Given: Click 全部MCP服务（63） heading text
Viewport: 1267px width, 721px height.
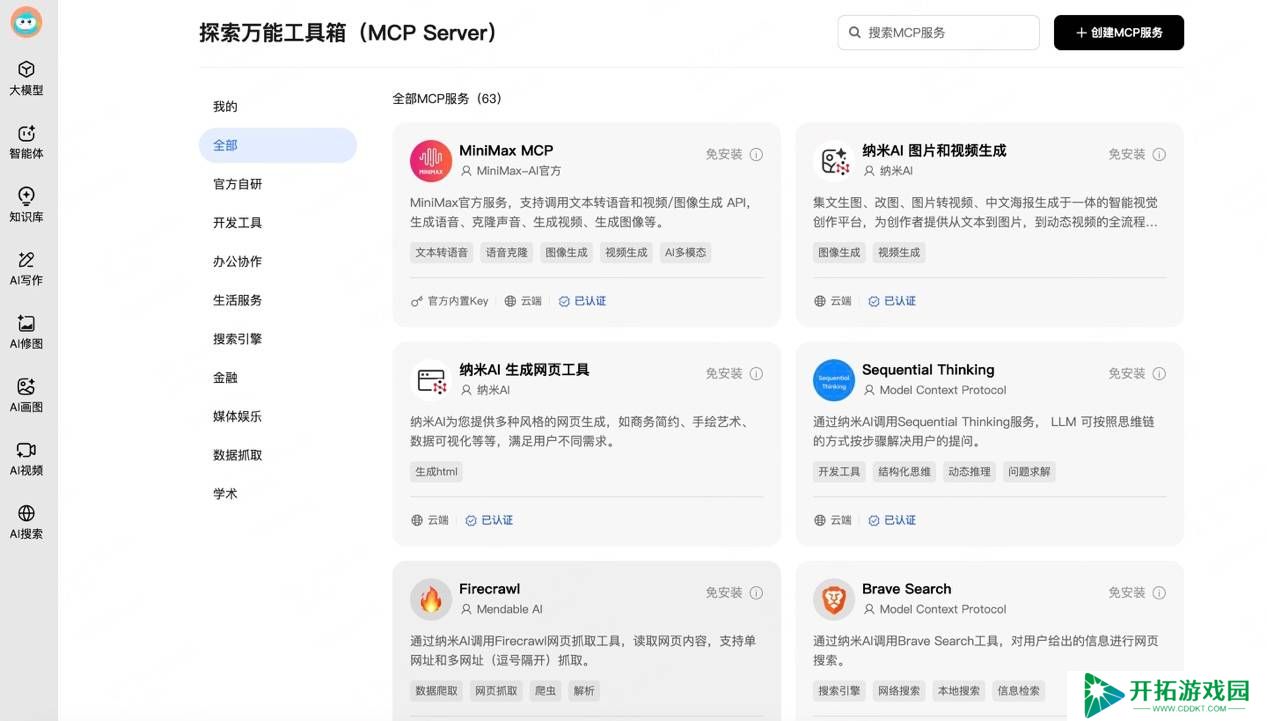Looking at the screenshot, I should click(x=447, y=99).
